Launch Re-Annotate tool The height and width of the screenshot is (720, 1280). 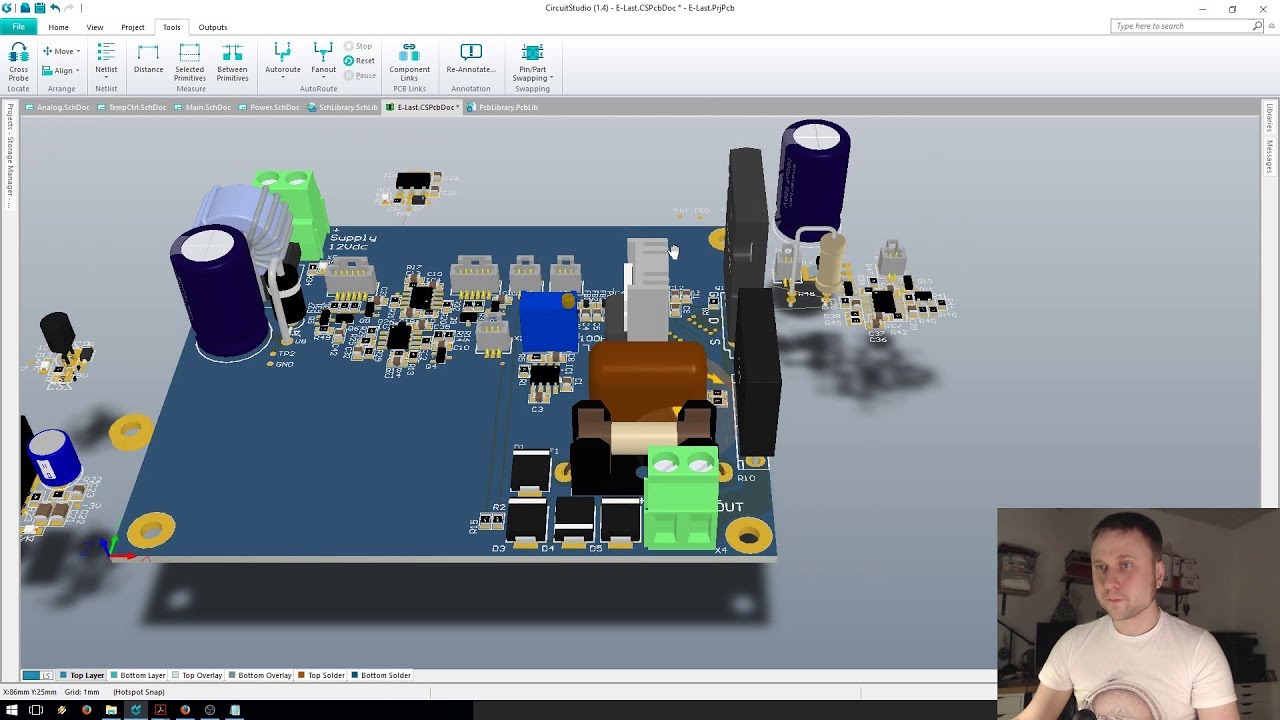click(471, 59)
